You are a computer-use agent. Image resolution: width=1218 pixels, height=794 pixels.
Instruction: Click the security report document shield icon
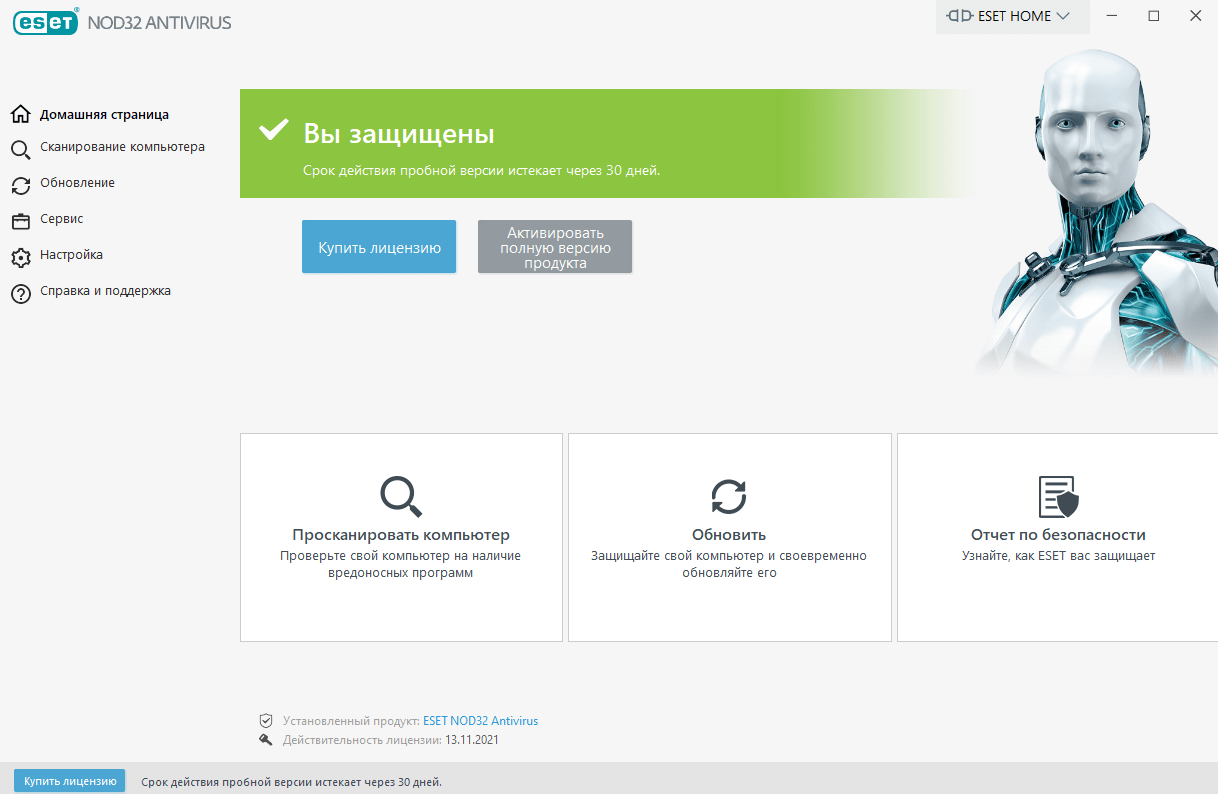coord(1058,497)
